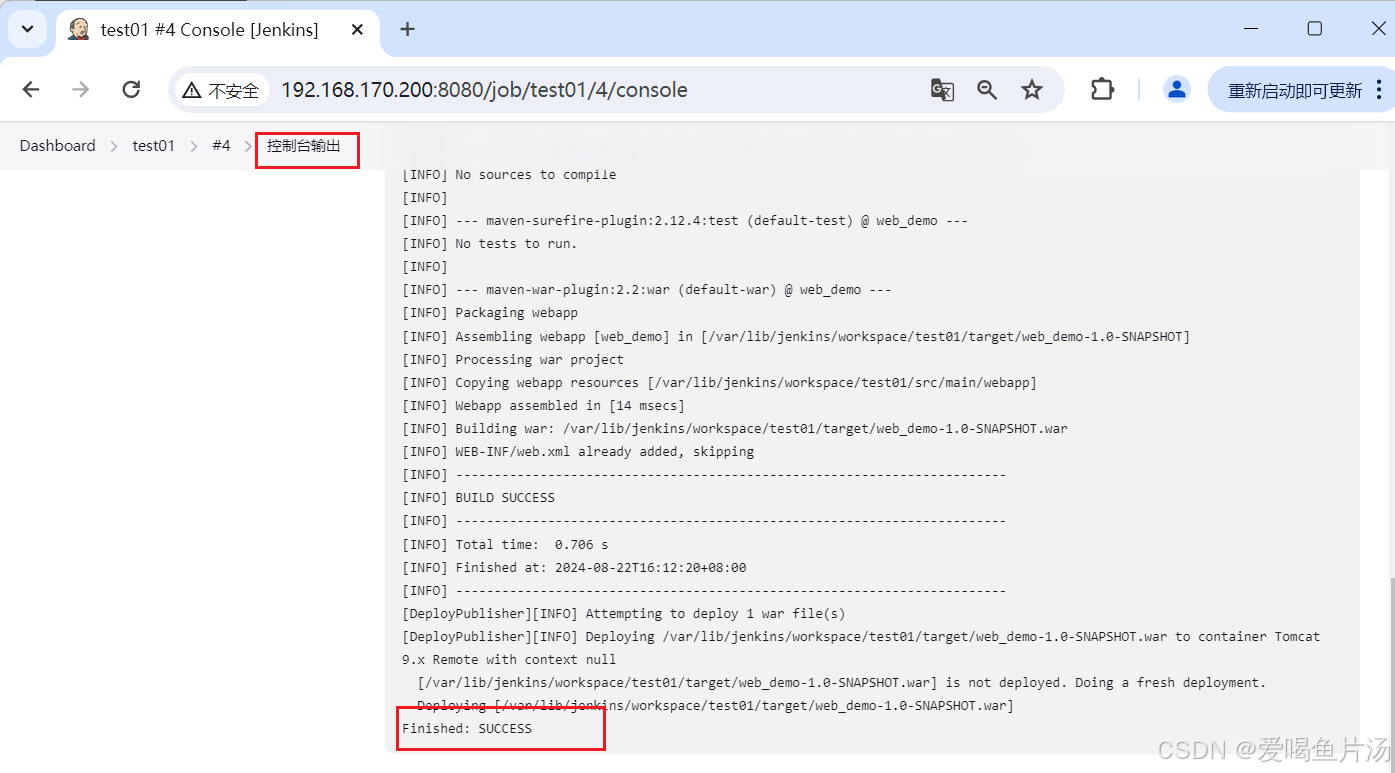
Task: Click the WEB-INF/web.xml already added line
Action: click(578, 452)
